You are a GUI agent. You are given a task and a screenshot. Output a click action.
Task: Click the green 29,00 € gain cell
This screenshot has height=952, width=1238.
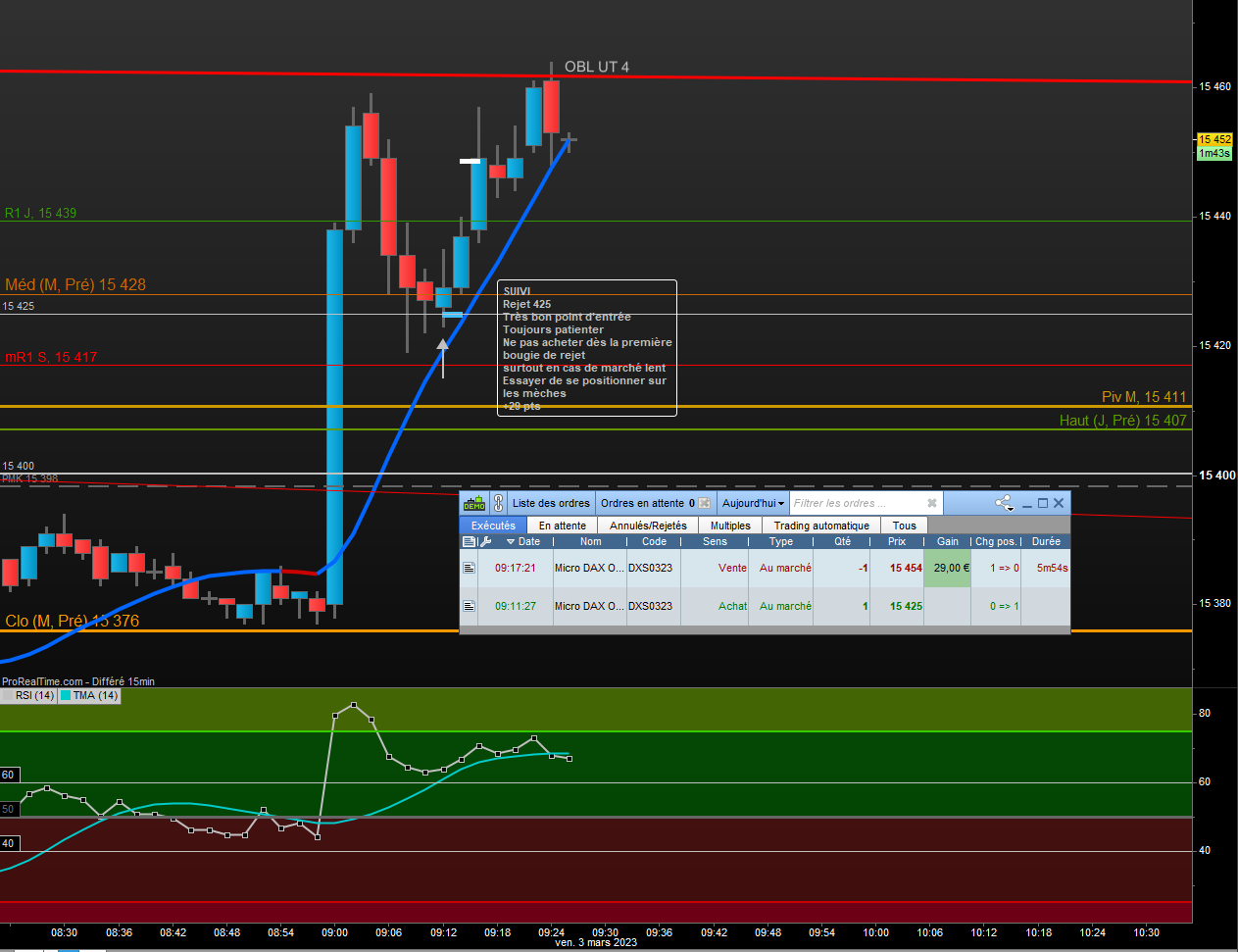pos(948,568)
